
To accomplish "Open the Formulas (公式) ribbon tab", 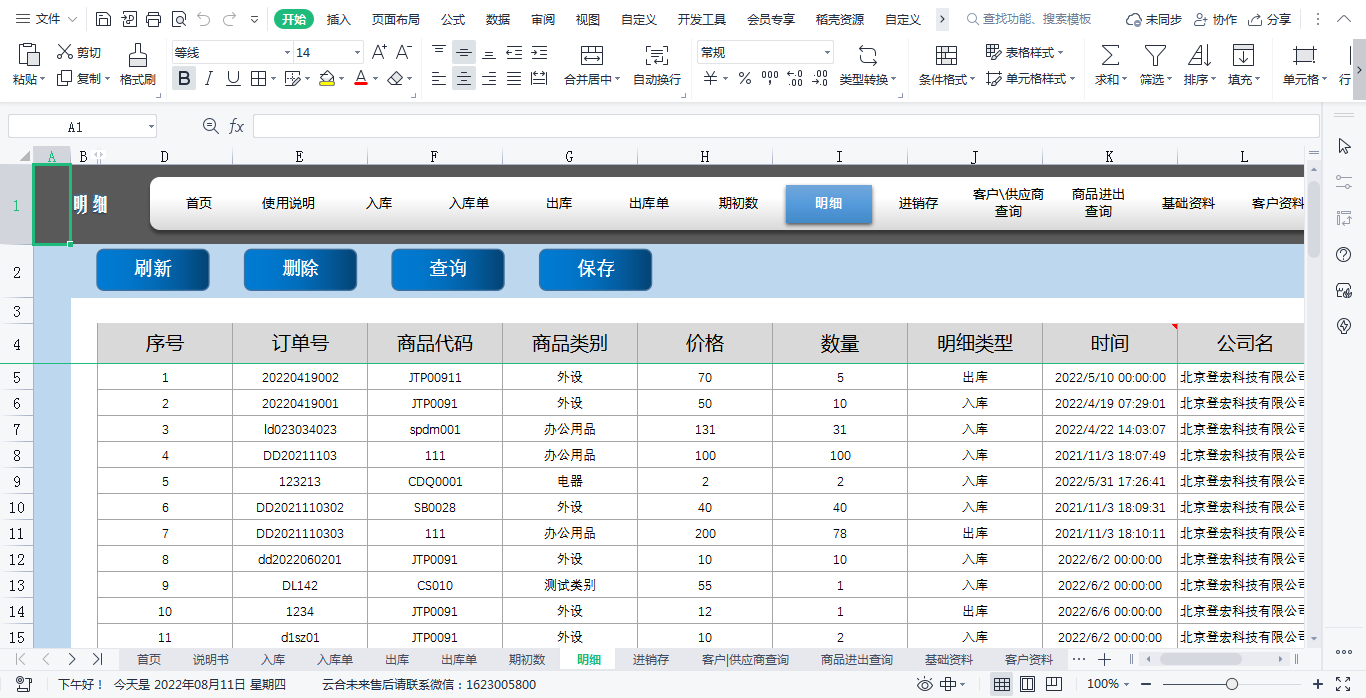I will click(453, 19).
